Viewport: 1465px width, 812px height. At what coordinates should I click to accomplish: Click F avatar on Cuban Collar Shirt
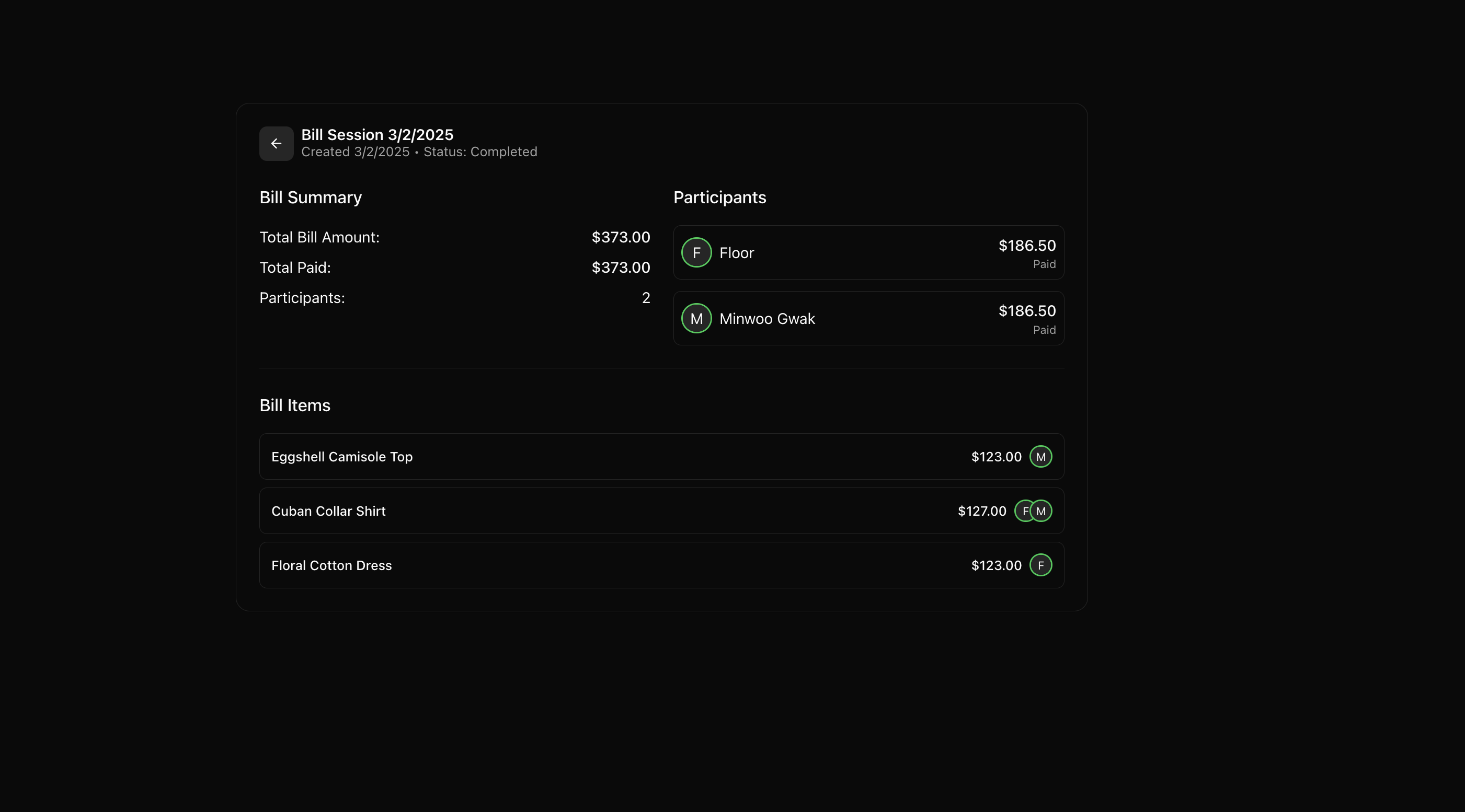coord(1023,511)
